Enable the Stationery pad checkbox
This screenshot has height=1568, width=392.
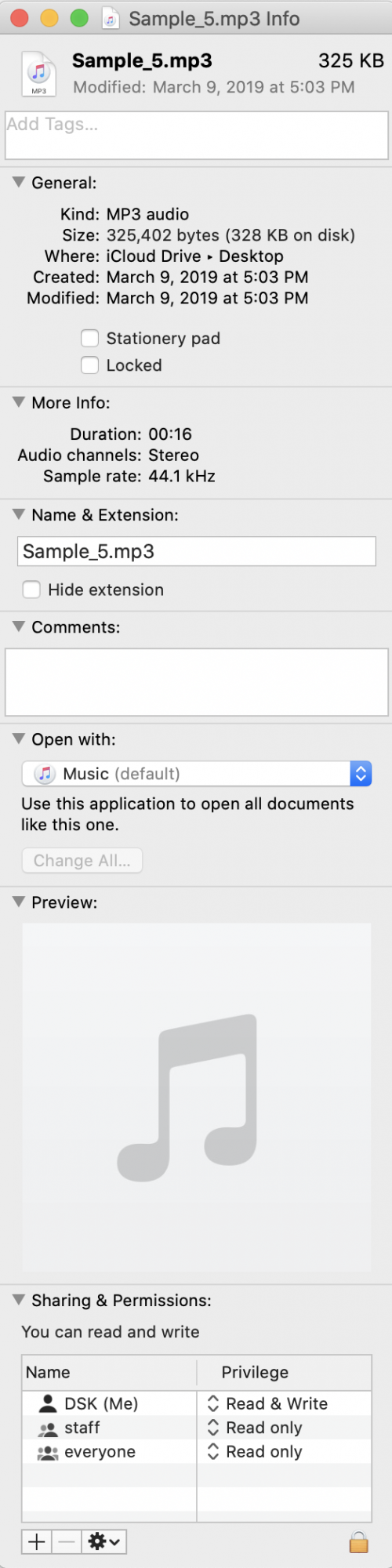pos(90,338)
